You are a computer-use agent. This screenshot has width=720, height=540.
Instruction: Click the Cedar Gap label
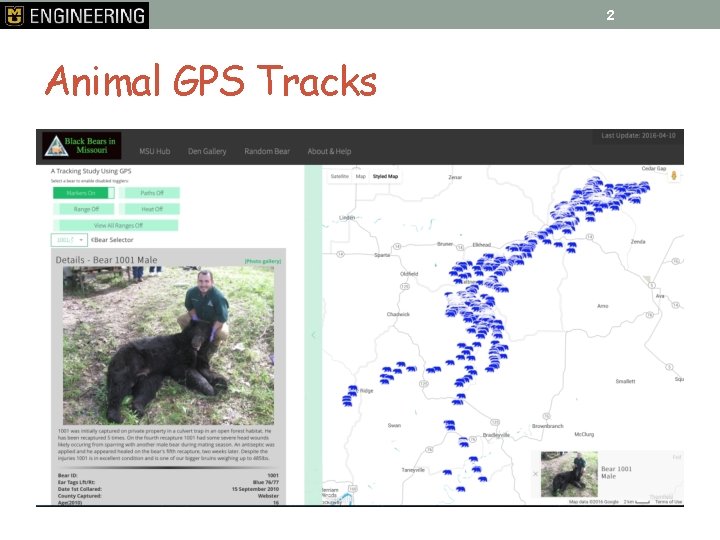[653, 169]
